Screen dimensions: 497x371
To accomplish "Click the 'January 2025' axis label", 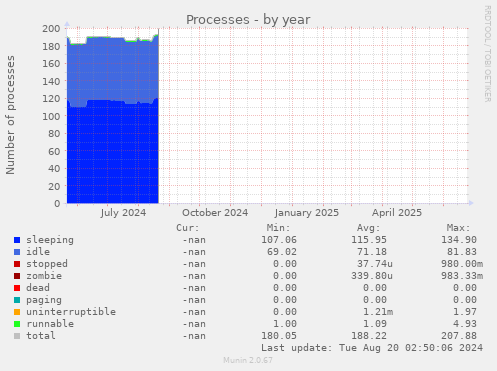I will [x=307, y=213].
